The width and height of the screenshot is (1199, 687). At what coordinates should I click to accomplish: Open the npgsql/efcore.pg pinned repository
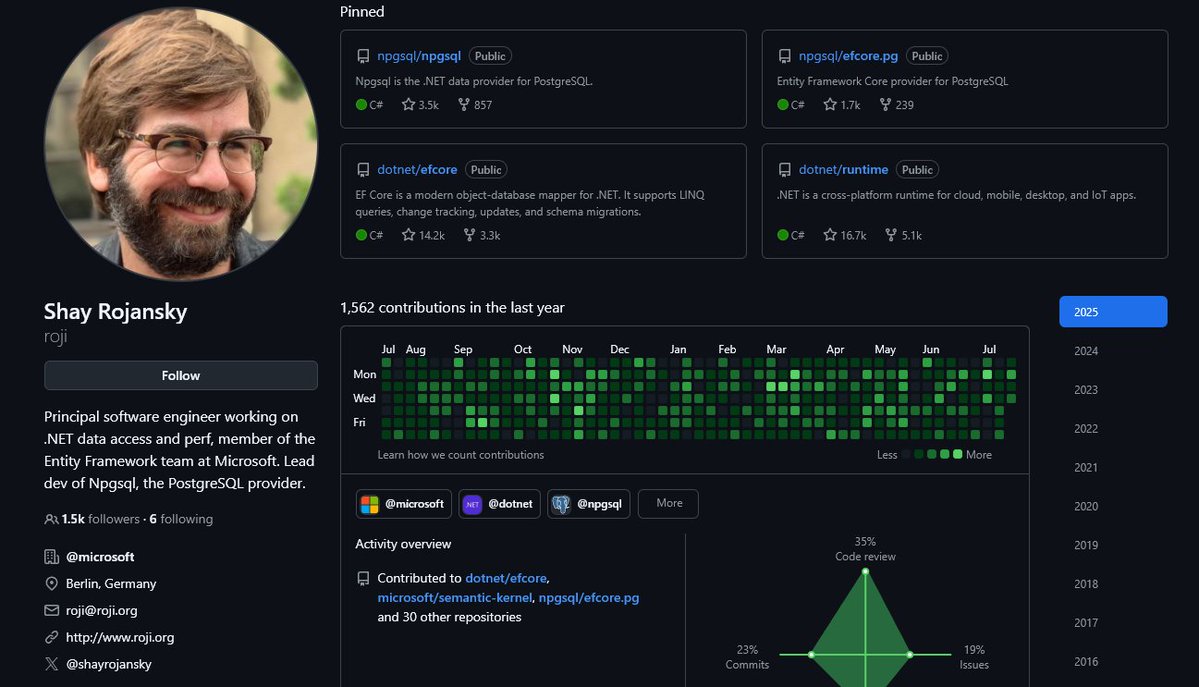point(848,56)
